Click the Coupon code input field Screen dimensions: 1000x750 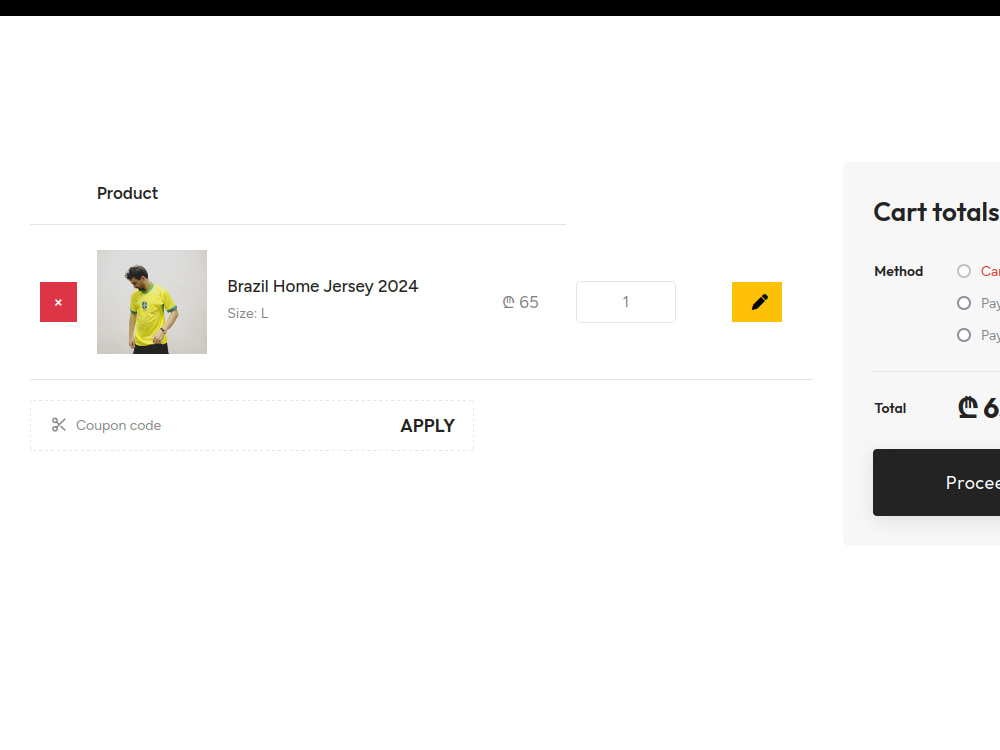tap(230, 425)
